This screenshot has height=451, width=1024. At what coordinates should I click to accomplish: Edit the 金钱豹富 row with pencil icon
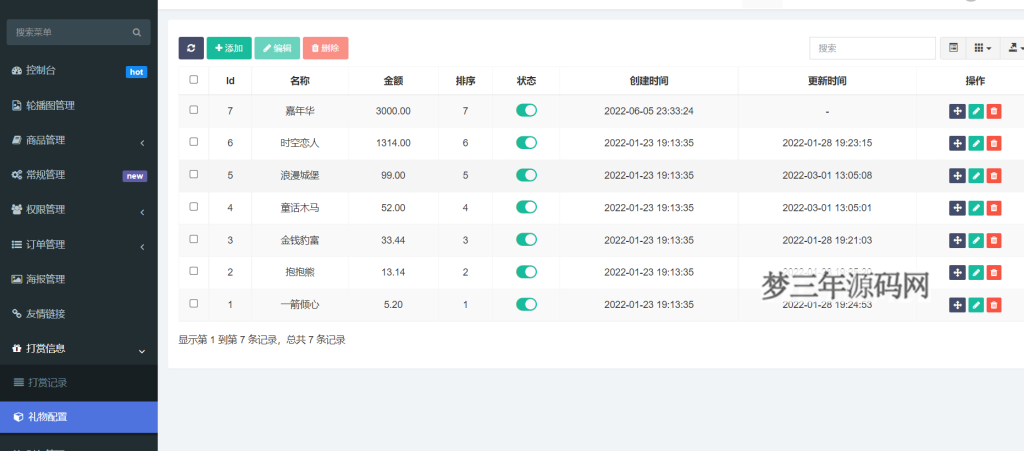pyautogui.click(x=976, y=240)
